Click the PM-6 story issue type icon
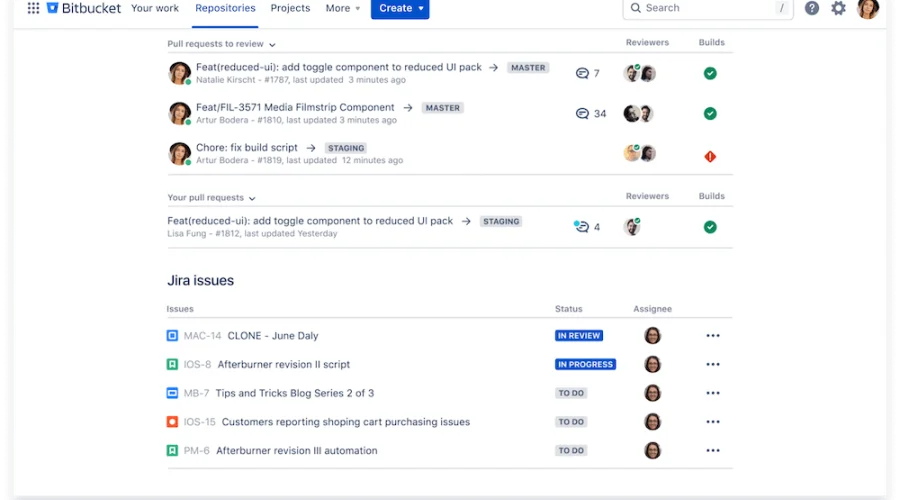Image resolution: width=900 pixels, height=500 pixels. 172,450
